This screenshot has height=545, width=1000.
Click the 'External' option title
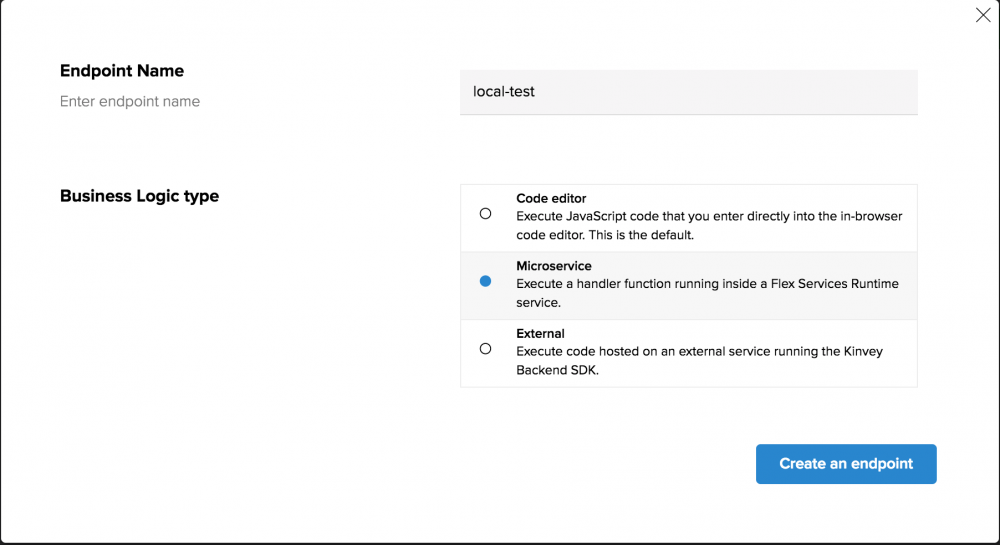[x=540, y=333]
